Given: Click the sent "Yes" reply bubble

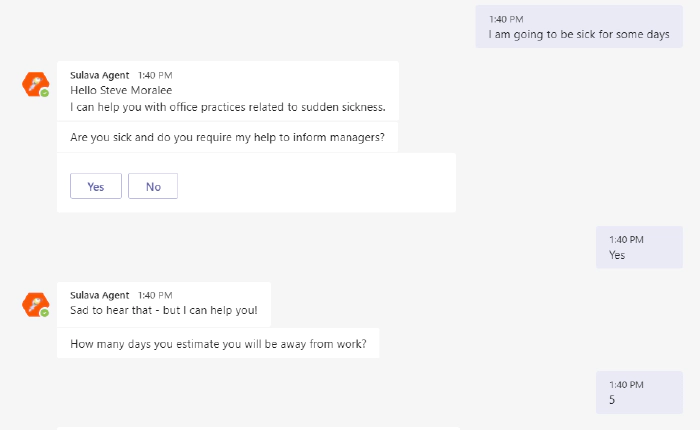Looking at the screenshot, I should (x=617, y=255).
